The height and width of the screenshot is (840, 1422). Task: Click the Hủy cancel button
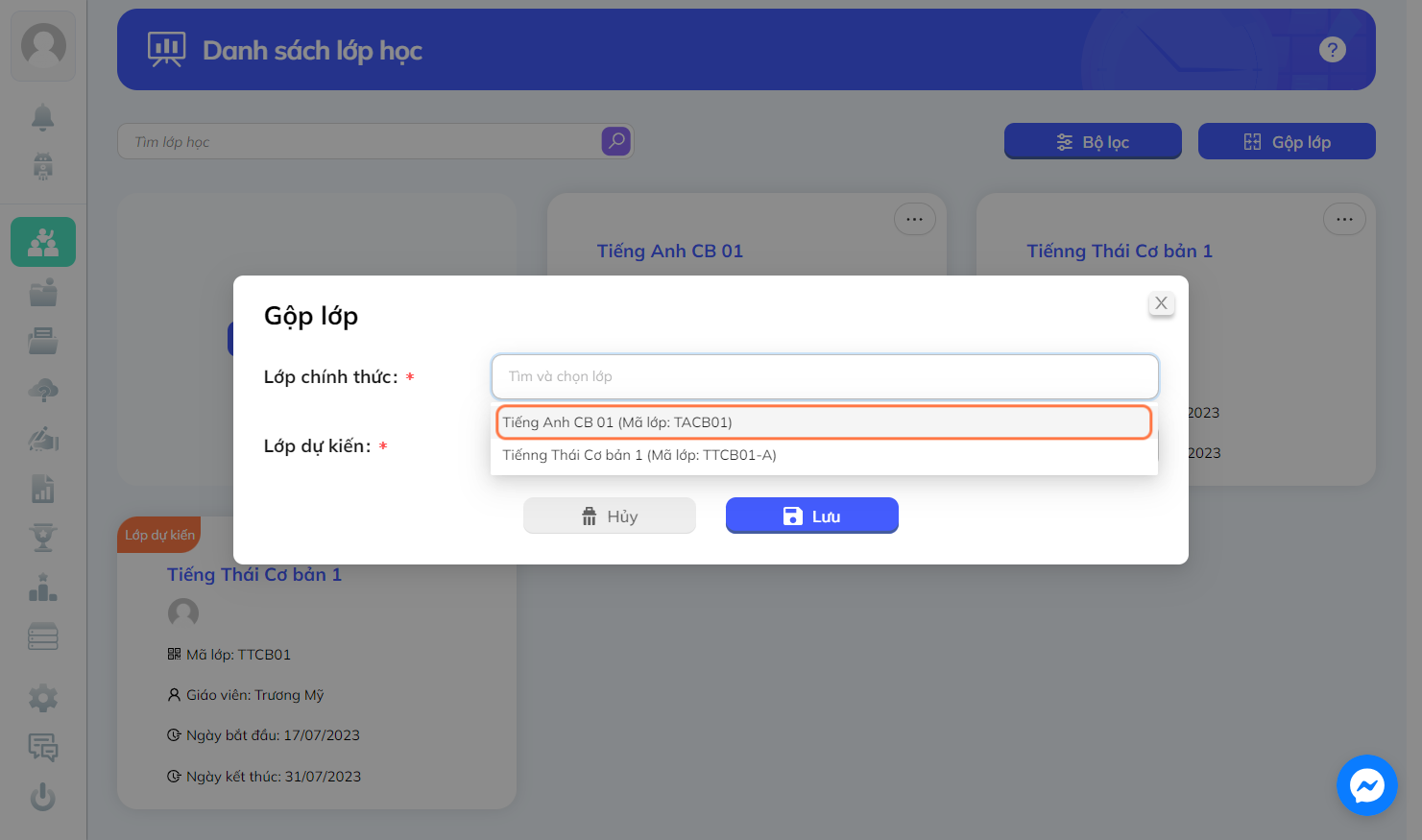[x=610, y=516]
